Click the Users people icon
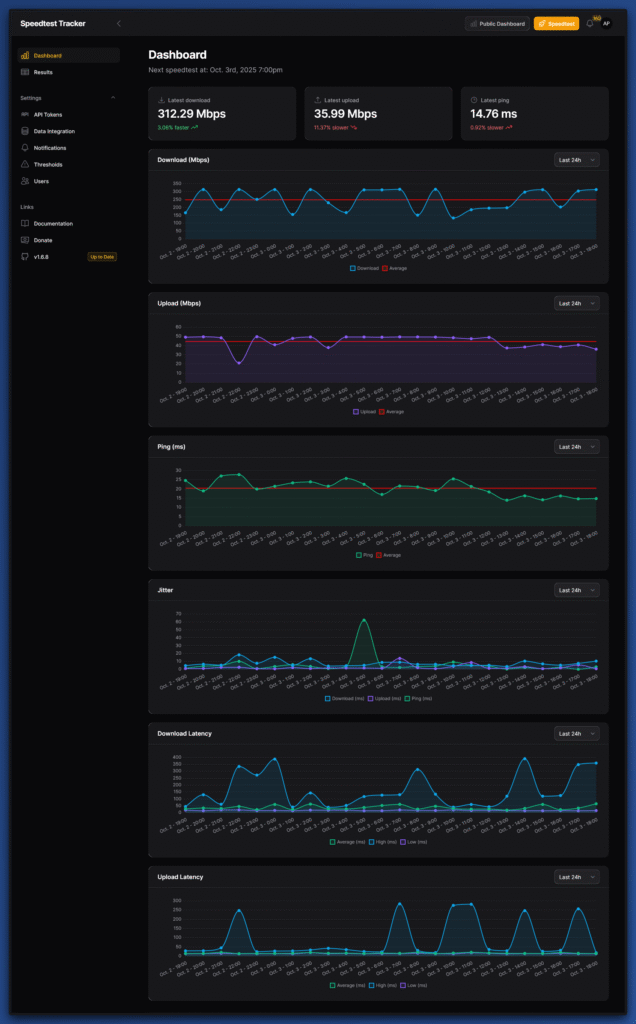636x1024 pixels. click(25, 181)
